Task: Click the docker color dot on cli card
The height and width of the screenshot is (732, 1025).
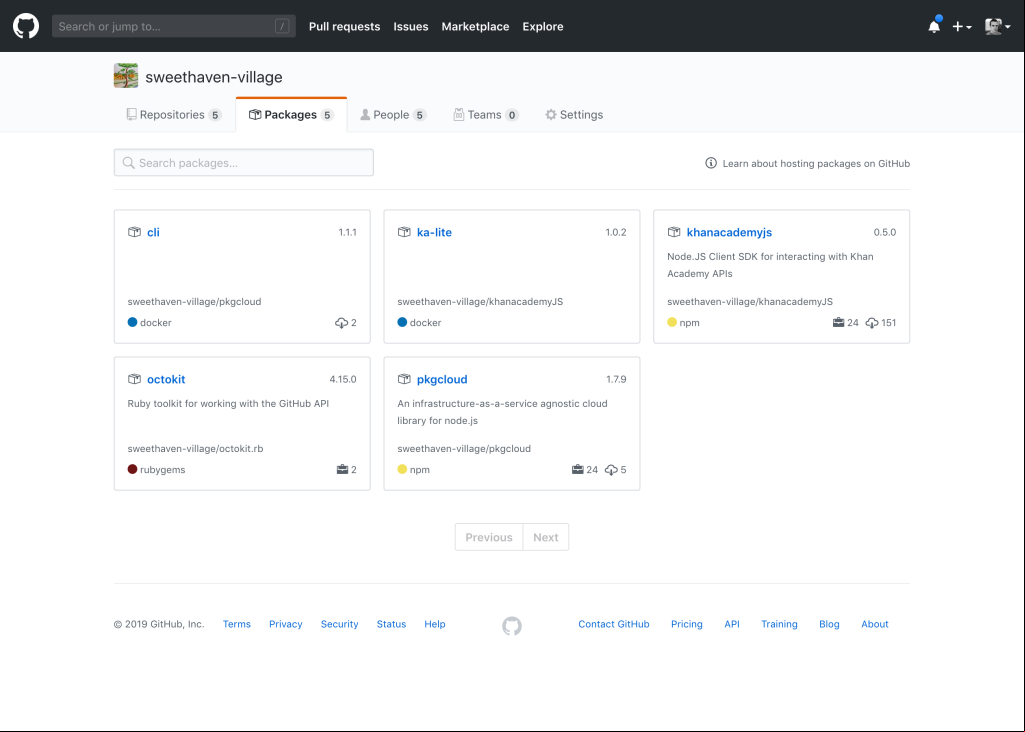Action: click(132, 322)
